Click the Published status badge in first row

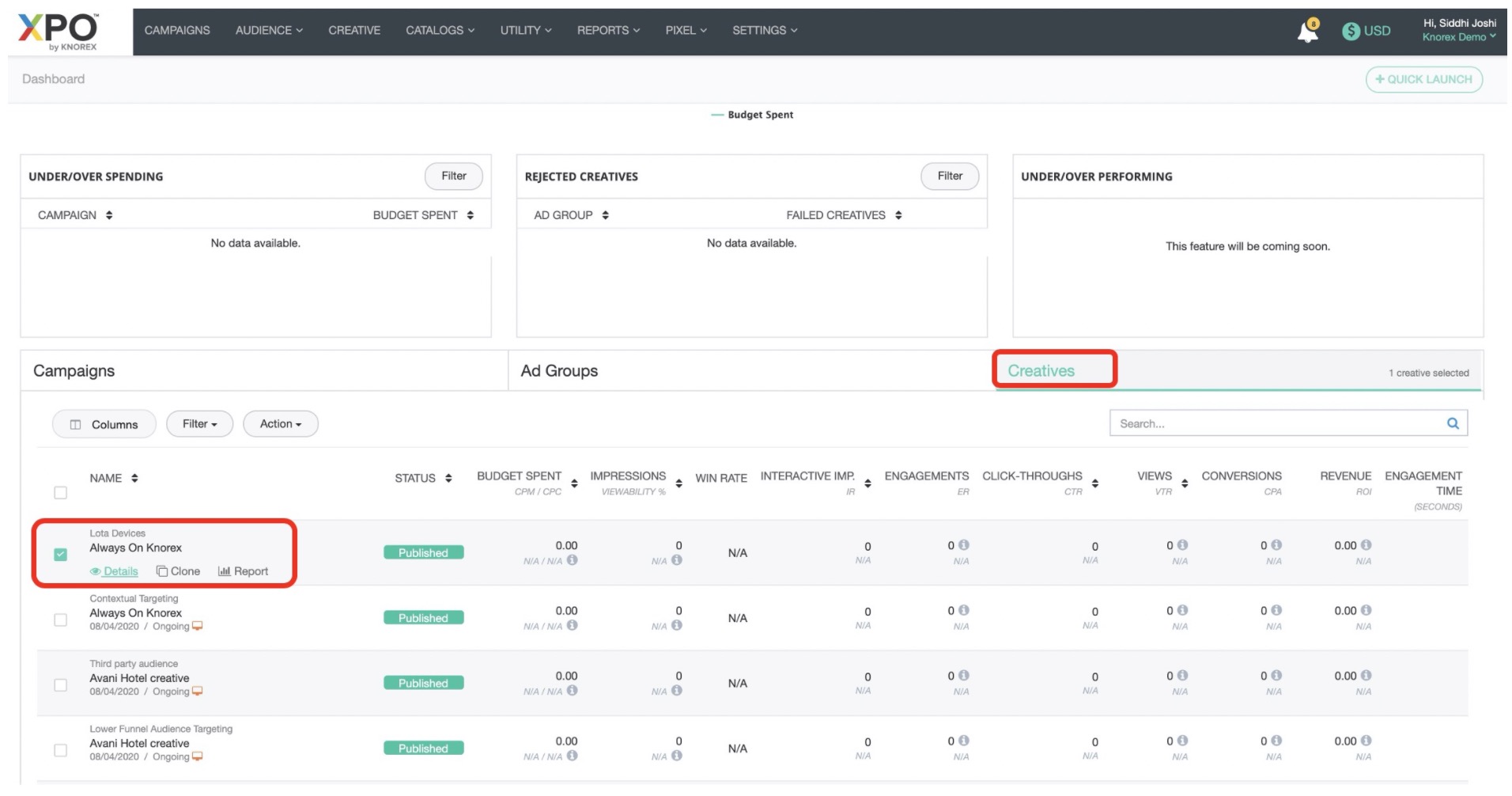click(423, 552)
